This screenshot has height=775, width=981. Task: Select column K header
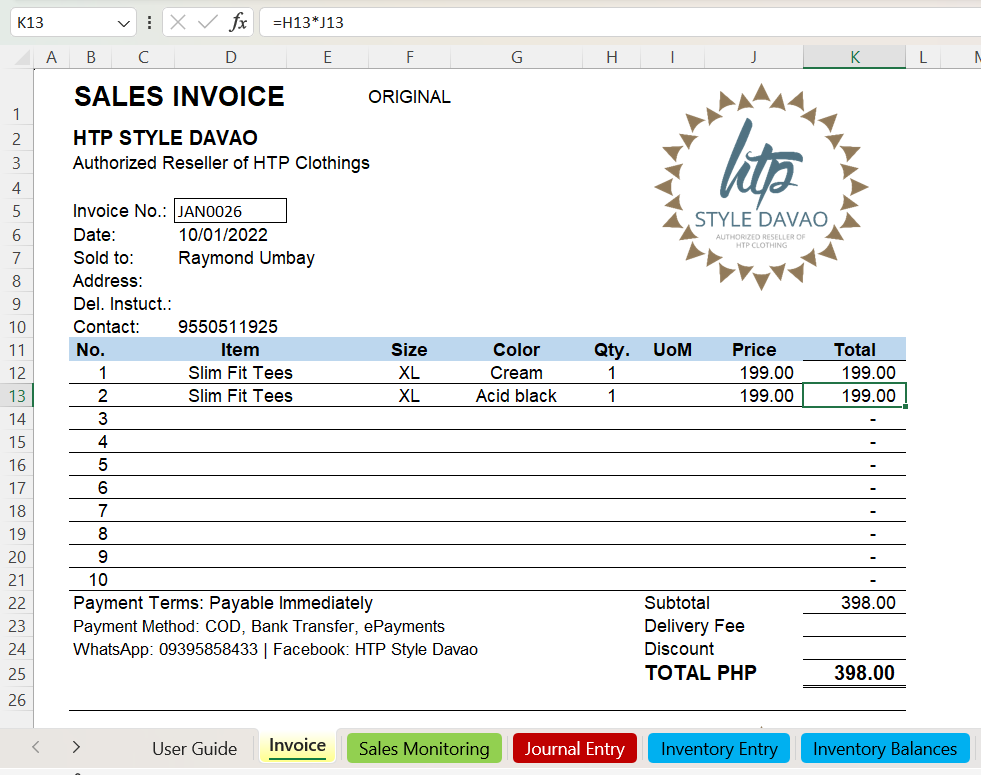point(855,58)
